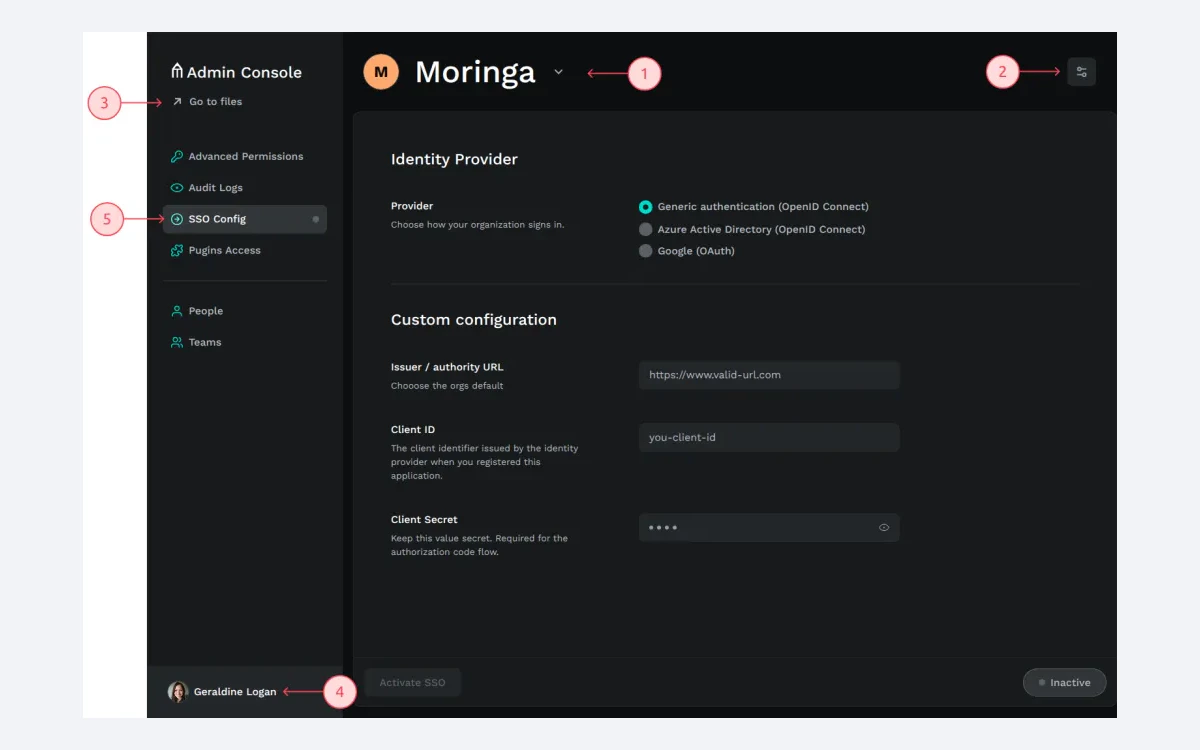The image size is (1200, 750).
Task: Click the People person icon
Action: [177, 311]
